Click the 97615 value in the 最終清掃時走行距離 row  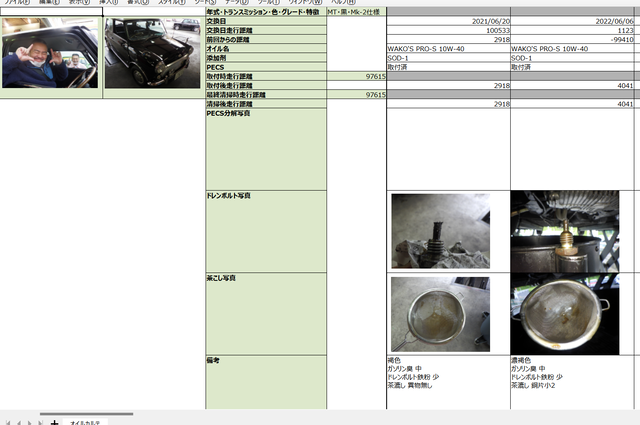[356, 95]
